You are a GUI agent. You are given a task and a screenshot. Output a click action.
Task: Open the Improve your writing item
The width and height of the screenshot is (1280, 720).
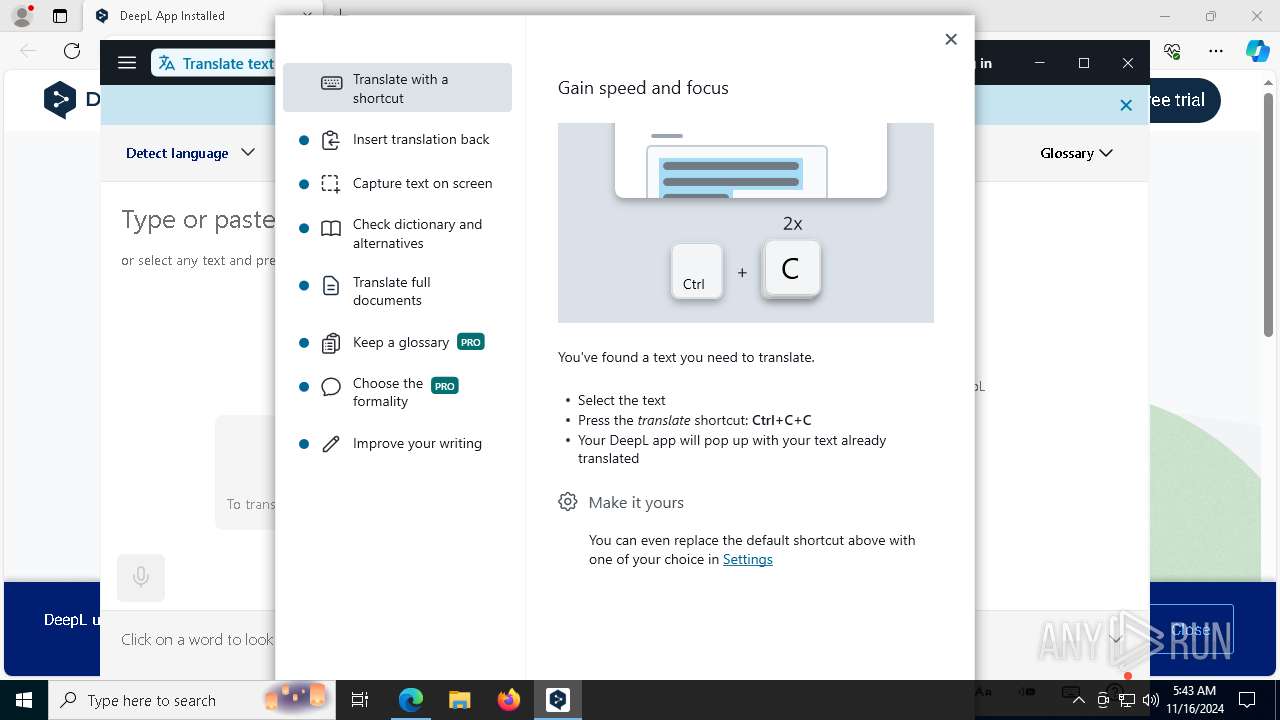397,443
